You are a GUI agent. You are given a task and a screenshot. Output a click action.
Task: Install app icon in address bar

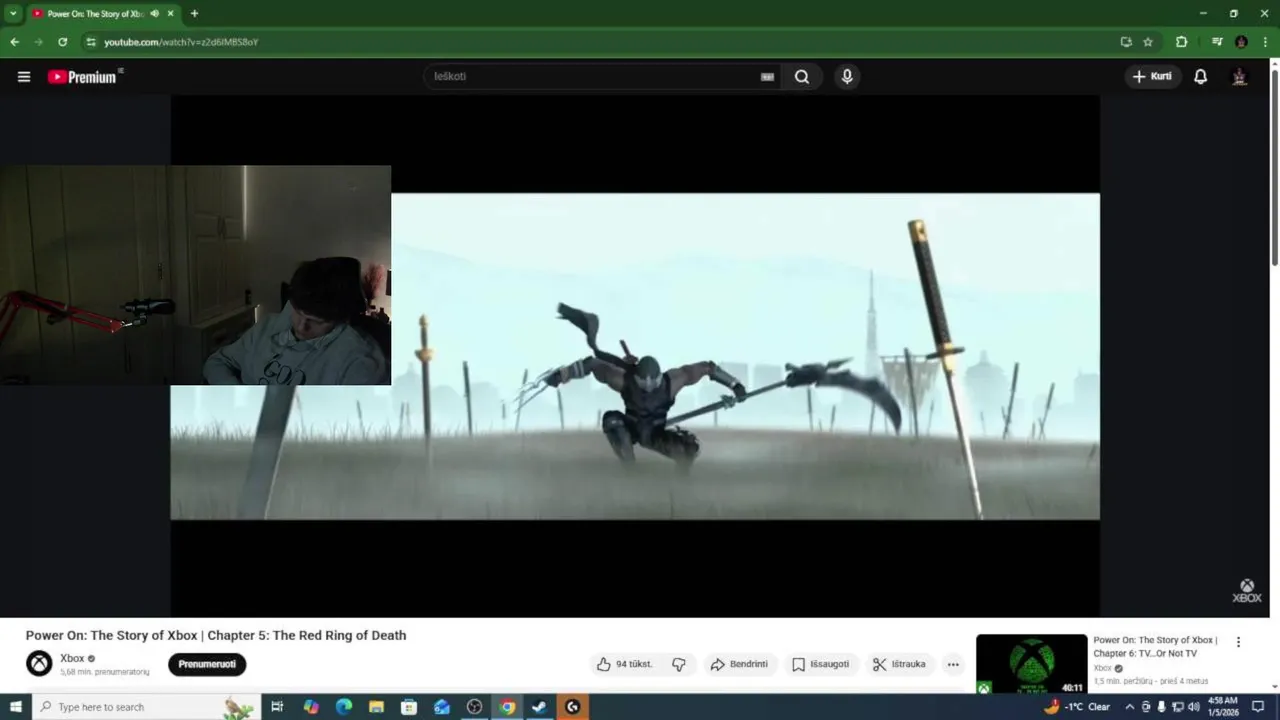point(1126,42)
